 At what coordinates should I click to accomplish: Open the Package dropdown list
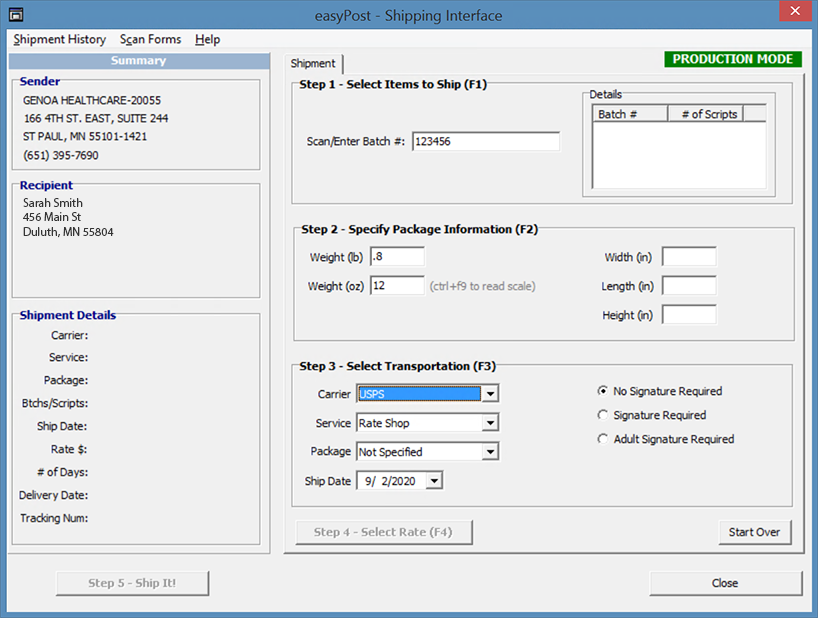[489, 452]
